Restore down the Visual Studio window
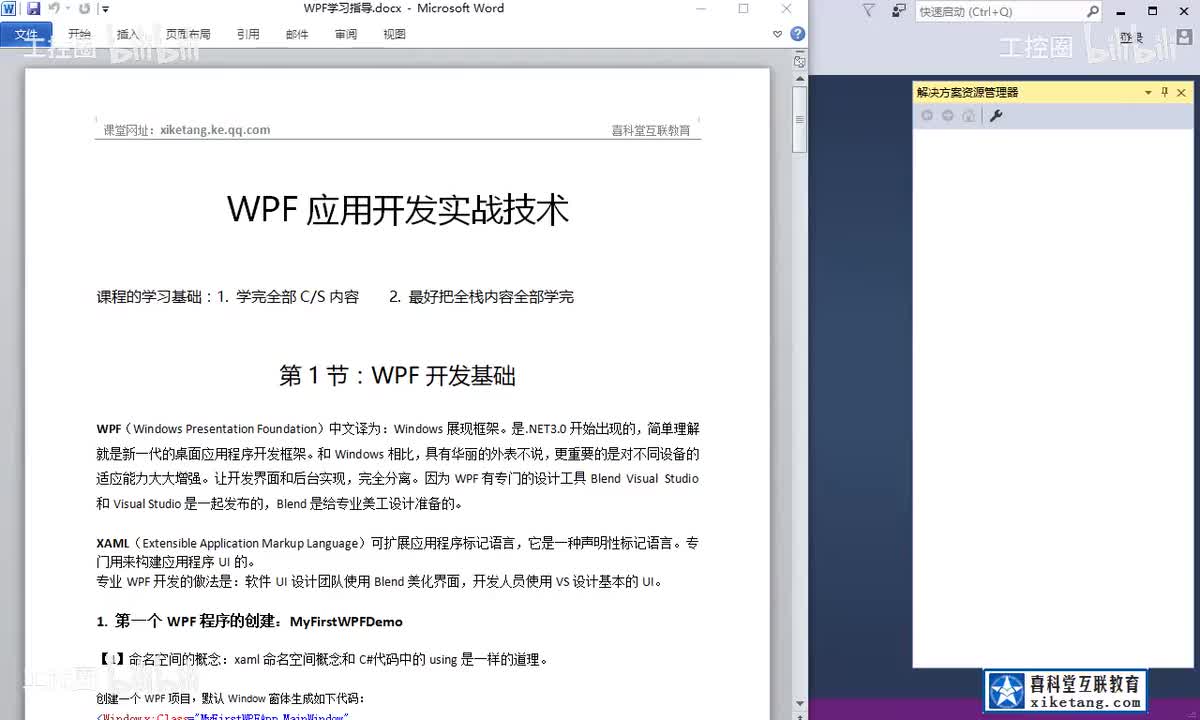This screenshot has width=1200, height=720. click(x=1154, y=11)
